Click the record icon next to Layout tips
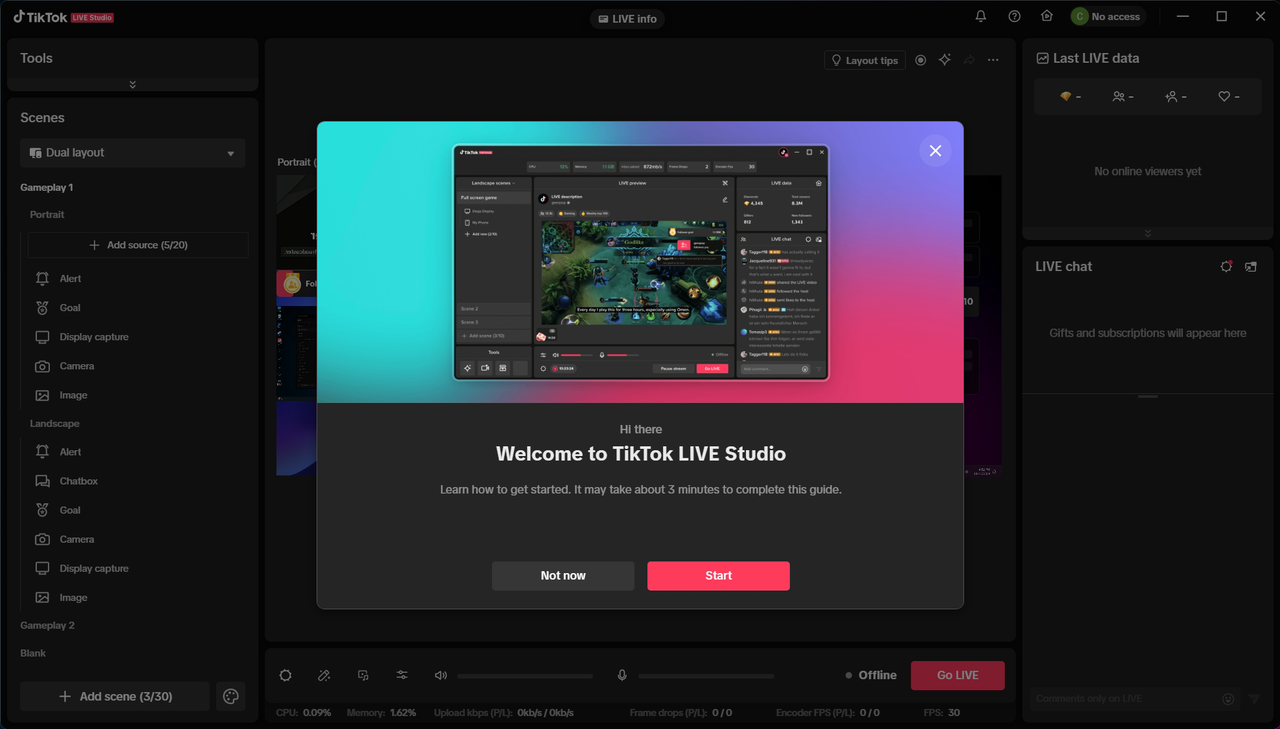 pyautogui.click(x=921, y=60)
